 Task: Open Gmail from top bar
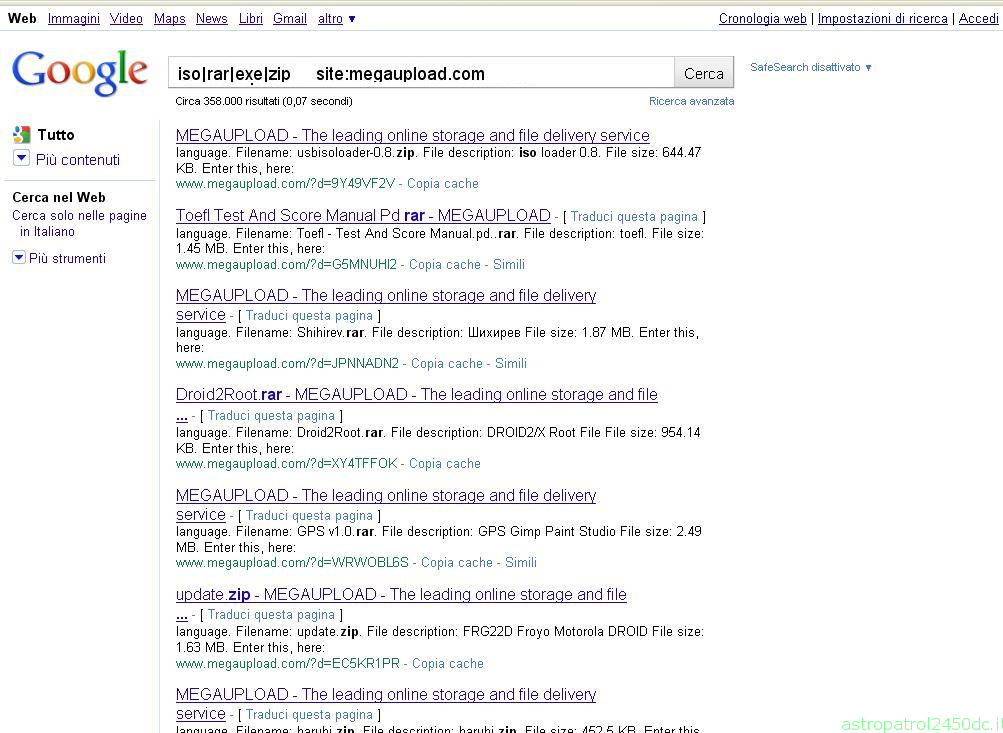tap(290, 19)
